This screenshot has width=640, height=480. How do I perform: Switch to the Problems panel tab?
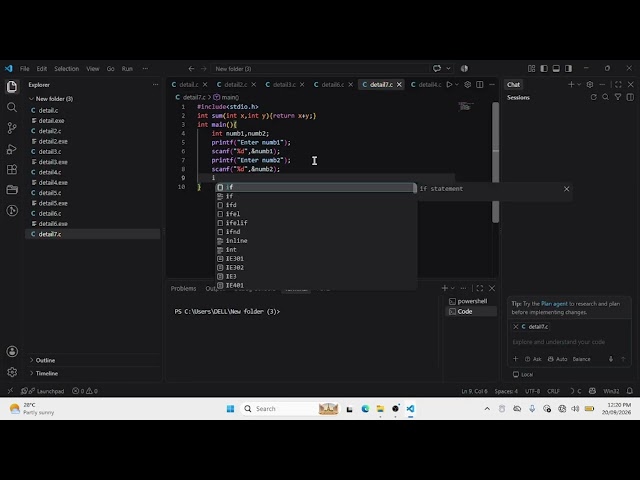pos(183,288)
